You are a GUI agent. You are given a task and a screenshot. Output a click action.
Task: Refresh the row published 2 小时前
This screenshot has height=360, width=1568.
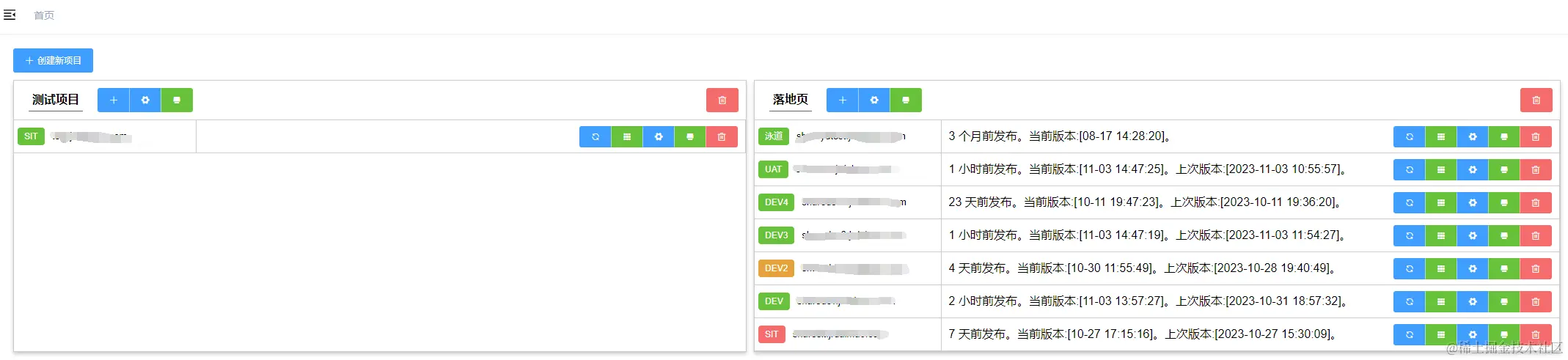coord(1410,302)
